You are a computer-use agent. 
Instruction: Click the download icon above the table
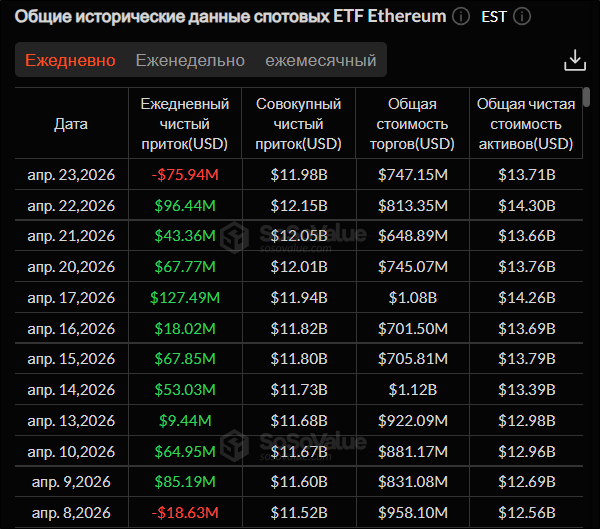pyautogui.click(x=574, y=60)
